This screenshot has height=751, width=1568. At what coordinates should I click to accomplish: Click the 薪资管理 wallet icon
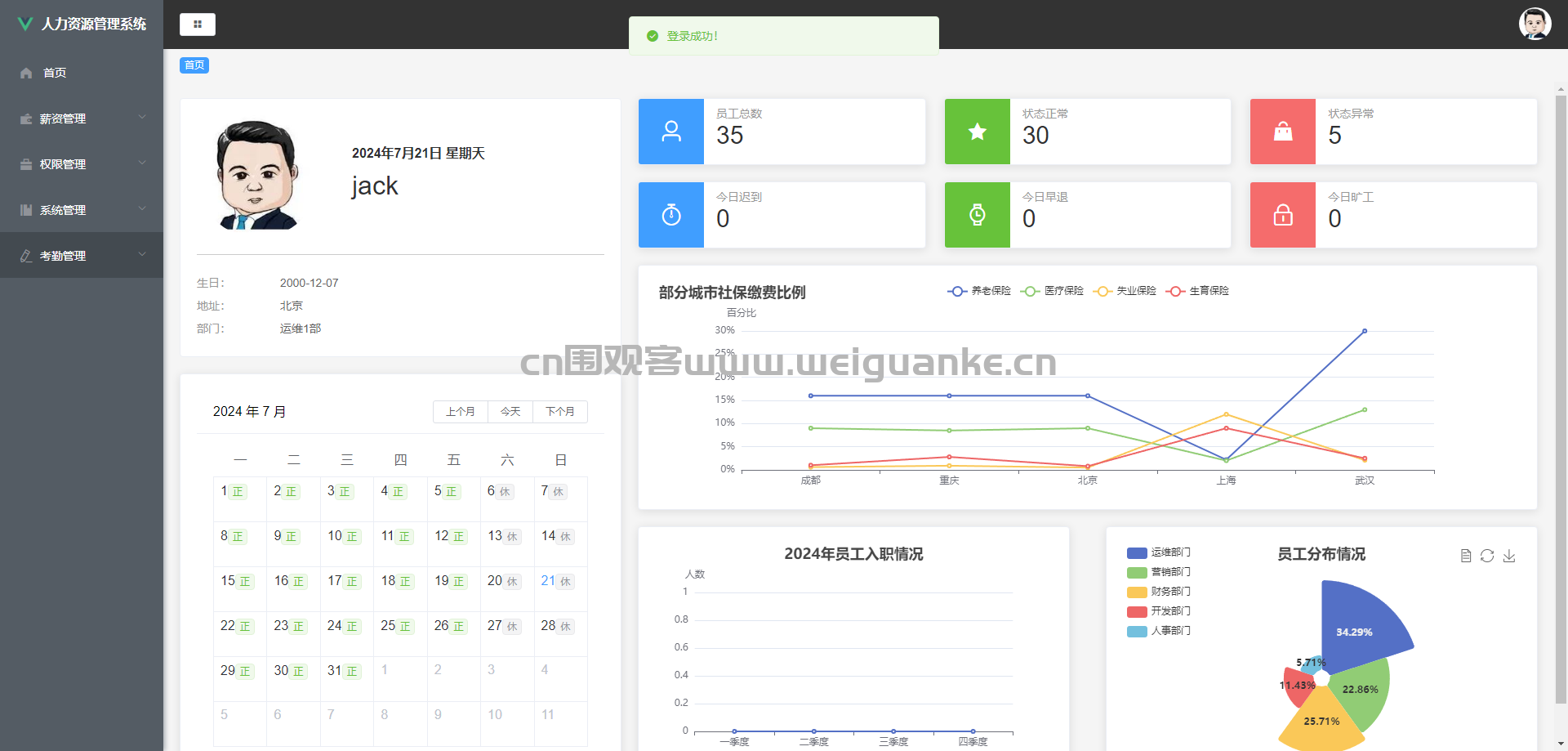[26, 118]
